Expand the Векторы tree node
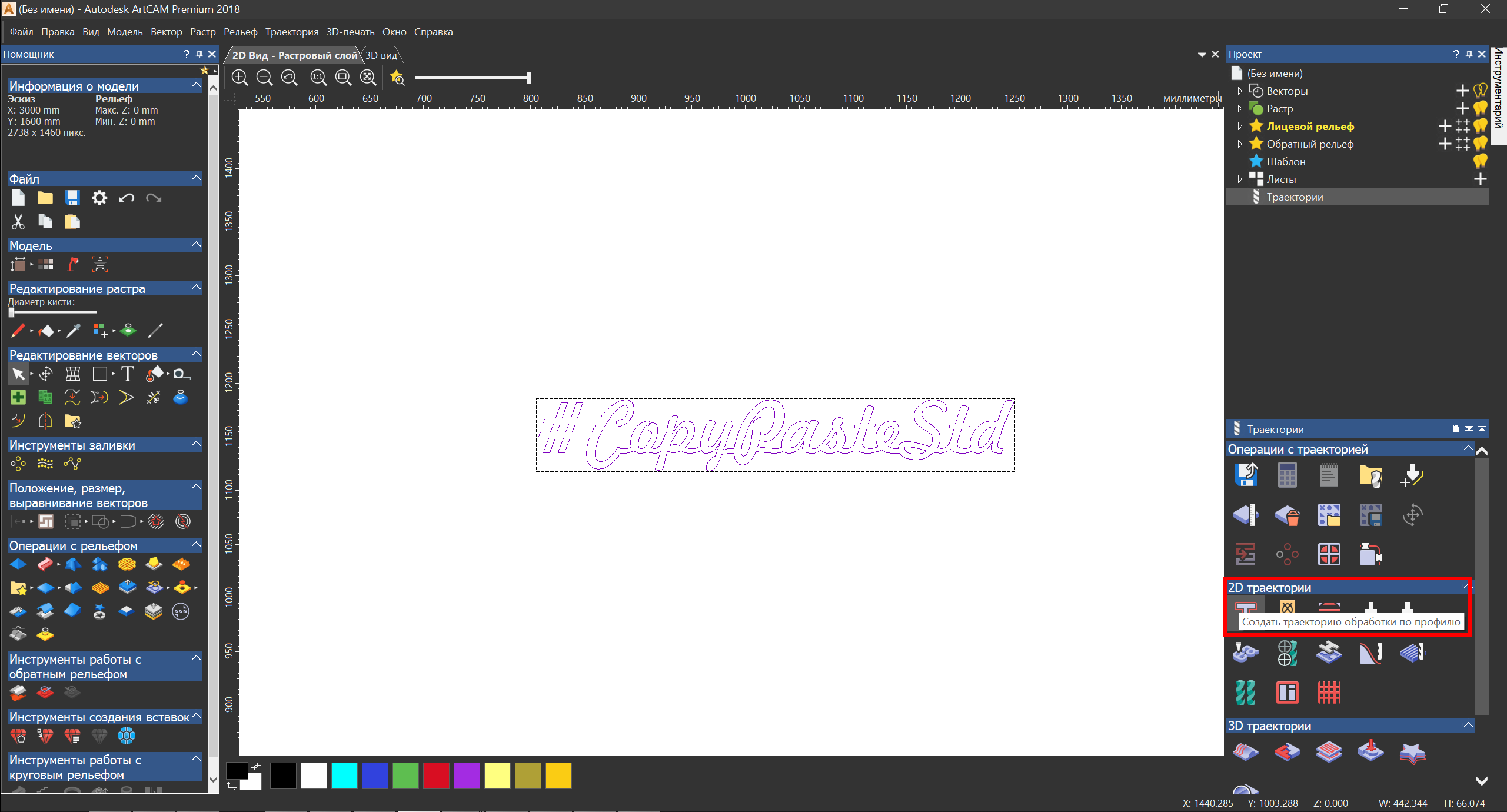Image resolution: width=1507 pixels, height=812 pixels. 1240,91
